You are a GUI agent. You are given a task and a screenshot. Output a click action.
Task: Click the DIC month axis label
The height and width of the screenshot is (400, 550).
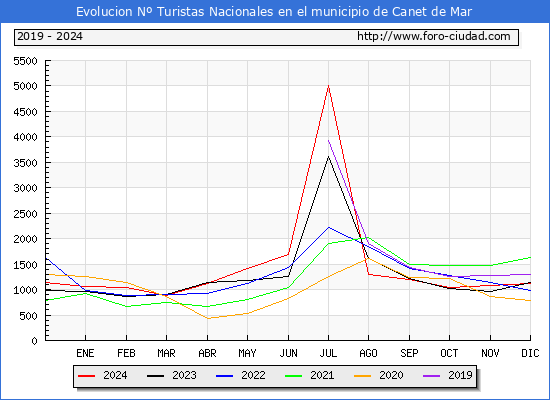pos(530,353)
